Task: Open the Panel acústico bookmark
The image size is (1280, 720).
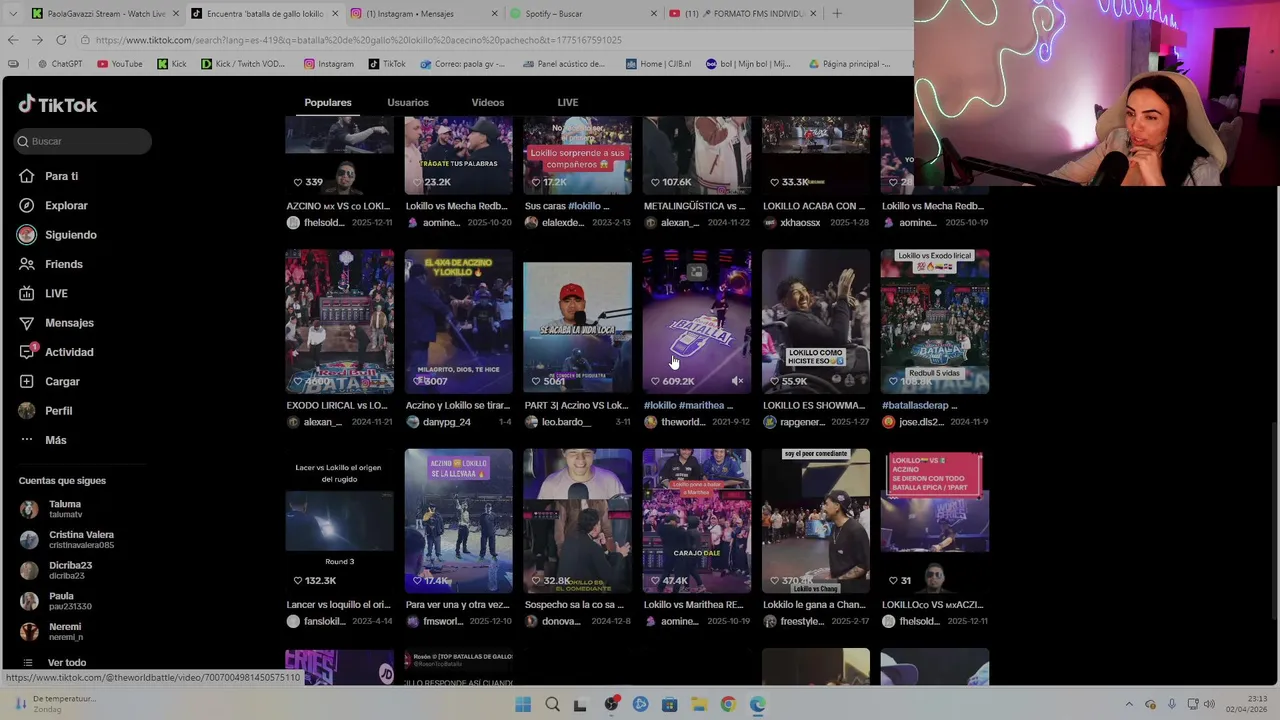Action: [564, 64]
